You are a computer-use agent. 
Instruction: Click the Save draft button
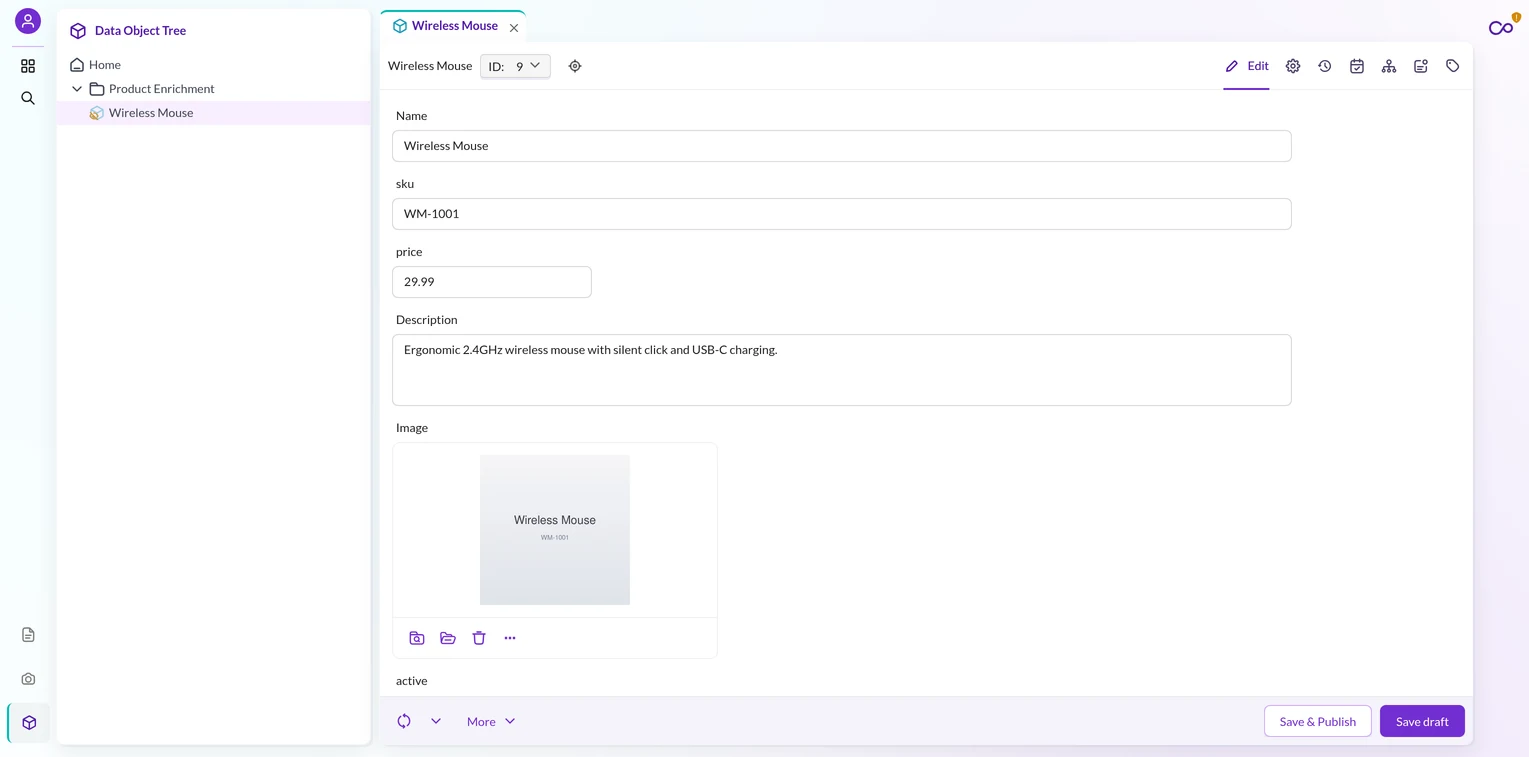[x=1422, y=721]
